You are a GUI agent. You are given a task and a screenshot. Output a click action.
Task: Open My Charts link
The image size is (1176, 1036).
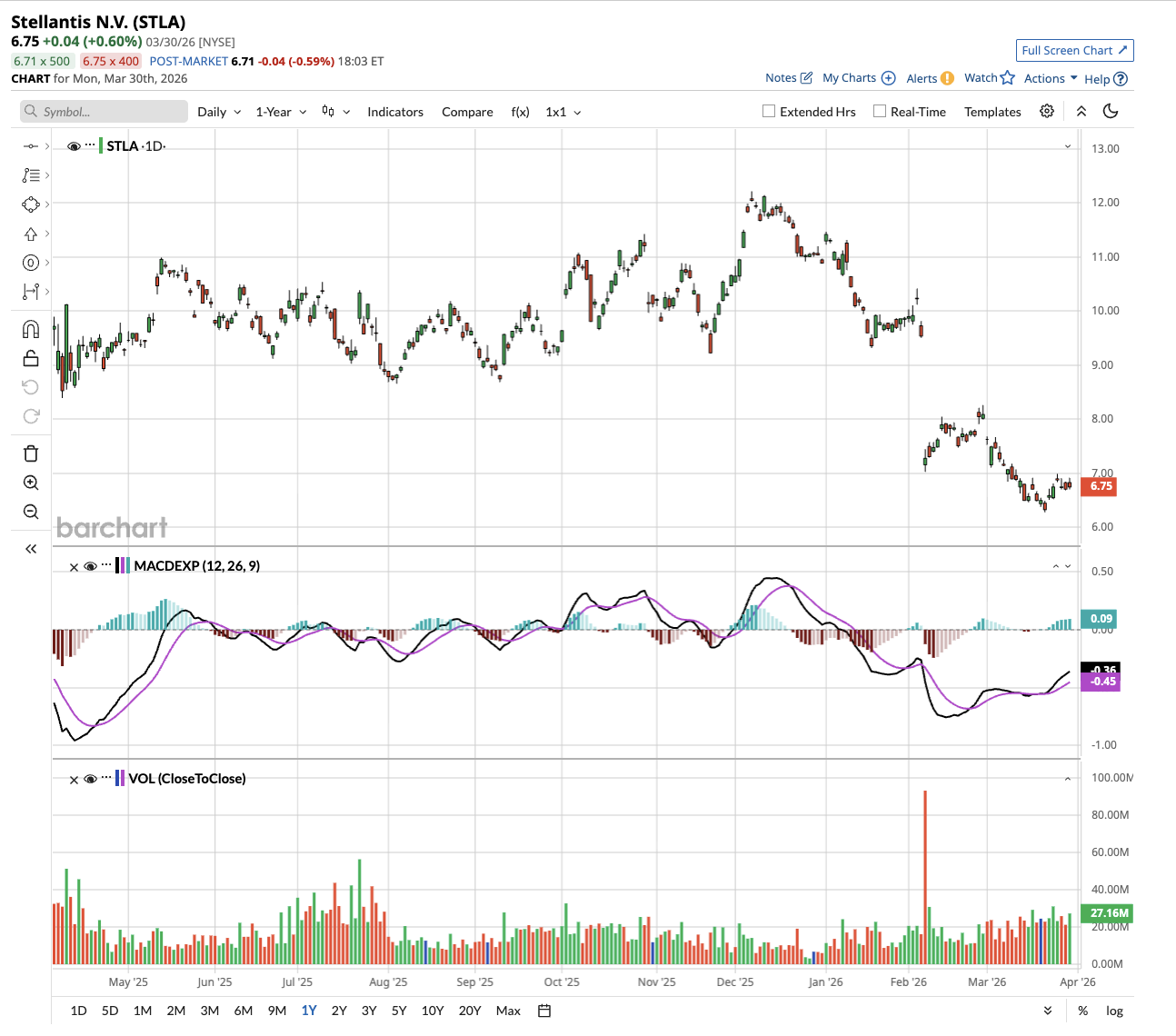[859, 78]
